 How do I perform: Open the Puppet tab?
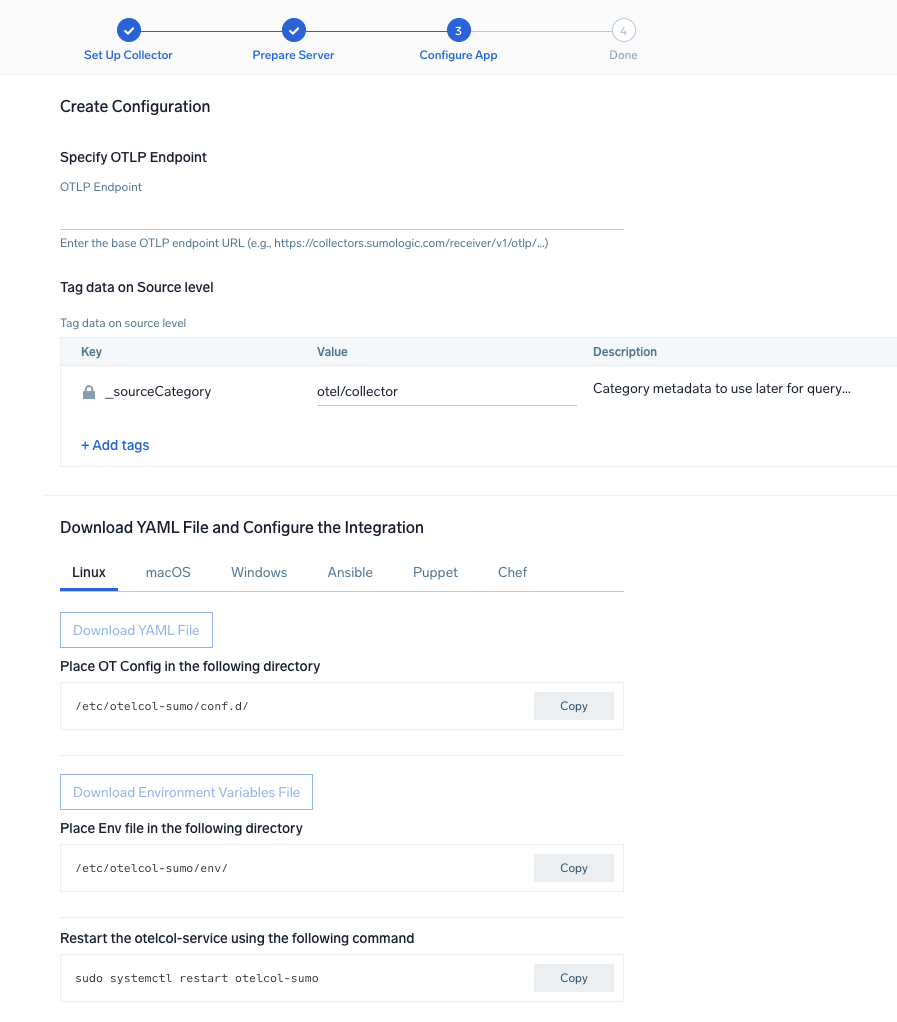point(435,572)
